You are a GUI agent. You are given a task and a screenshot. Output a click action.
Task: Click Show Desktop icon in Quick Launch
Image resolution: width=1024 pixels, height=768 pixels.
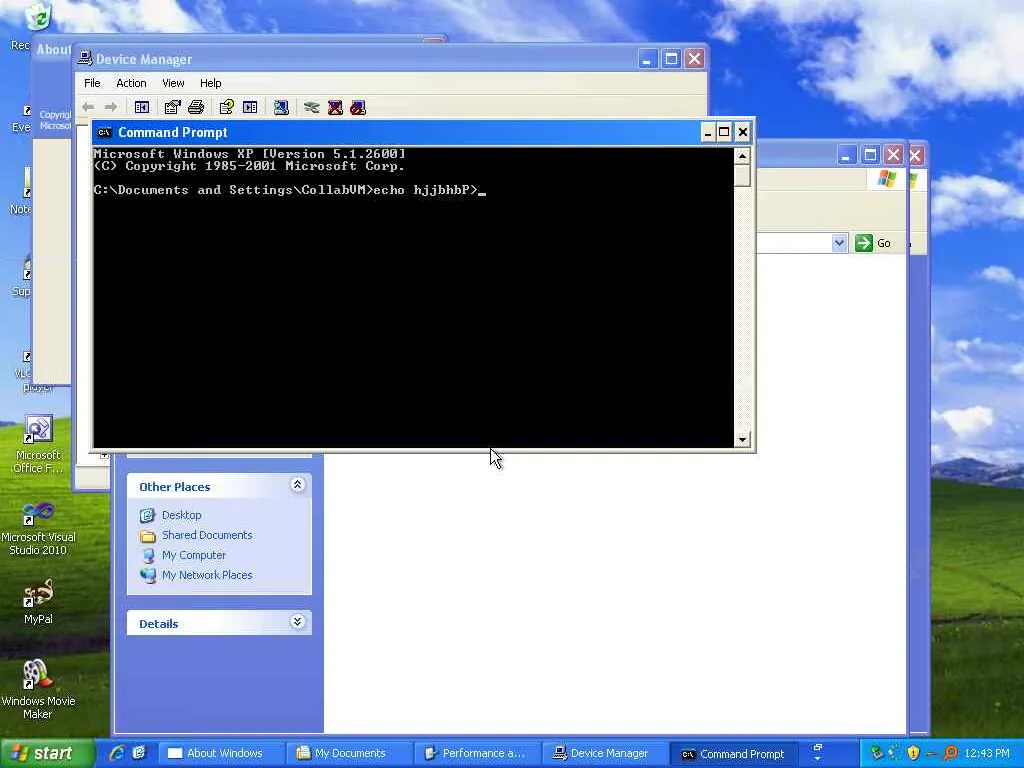[139, 753]
